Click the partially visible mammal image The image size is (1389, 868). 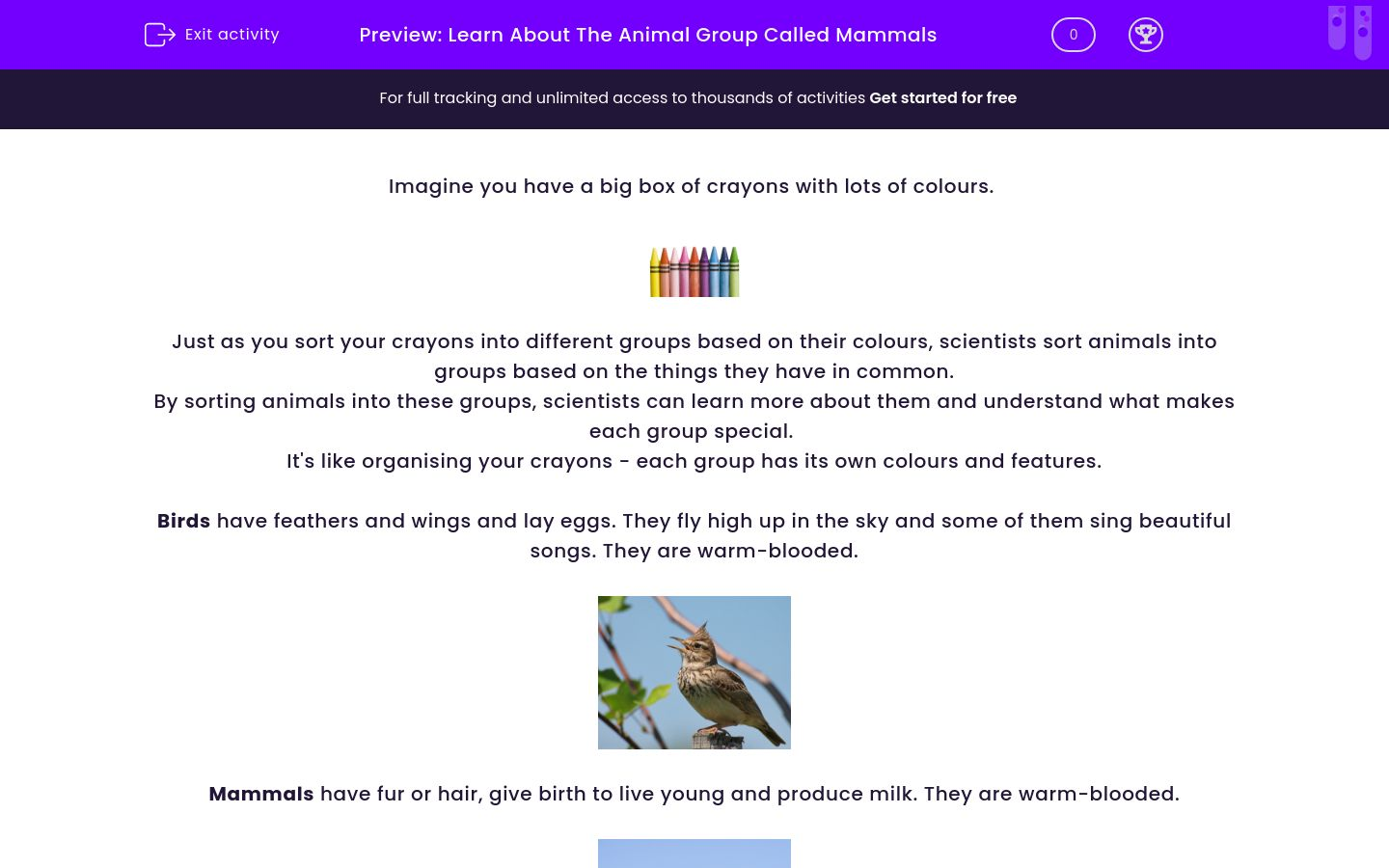click(x=694, y=854)
